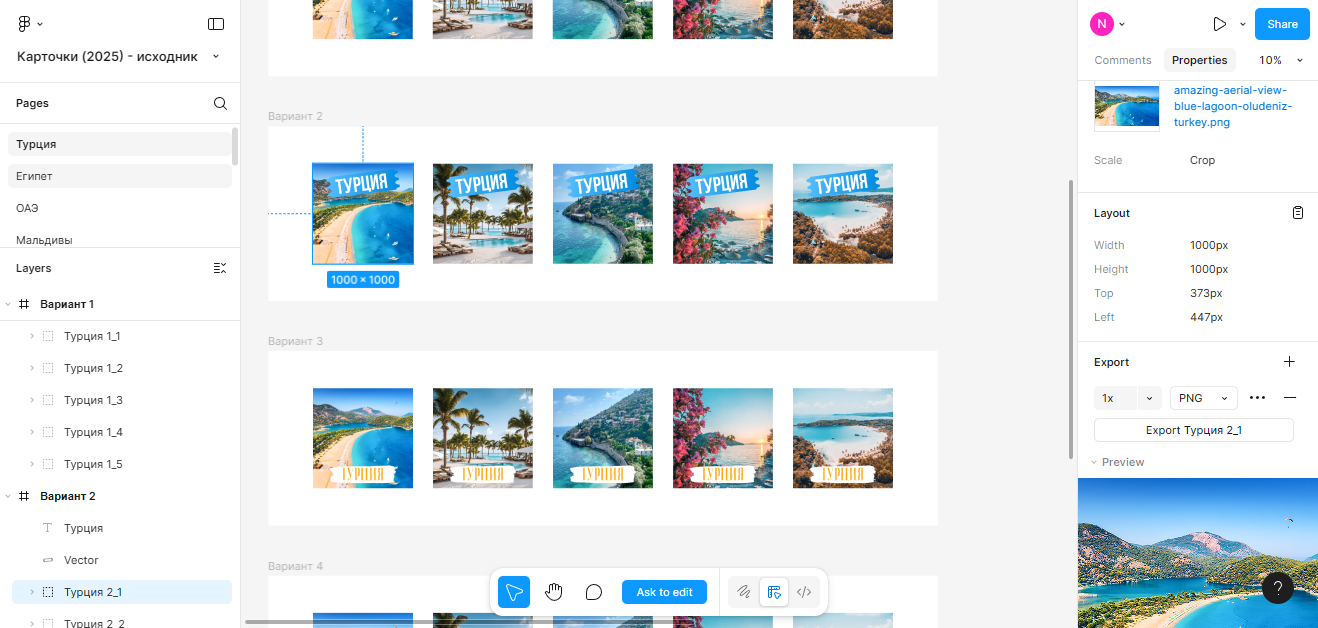Viewport: 1318px width, 628px height.
Task: Start the presentation with the Play icon
Action: (x=1219, y=24)
